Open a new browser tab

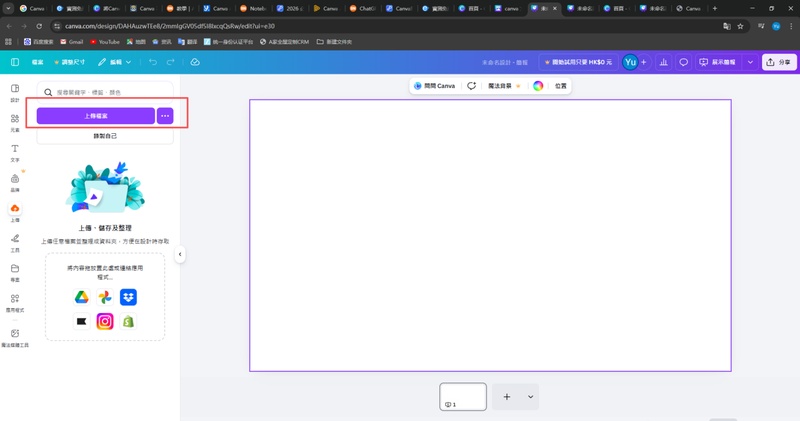point(715,8)
